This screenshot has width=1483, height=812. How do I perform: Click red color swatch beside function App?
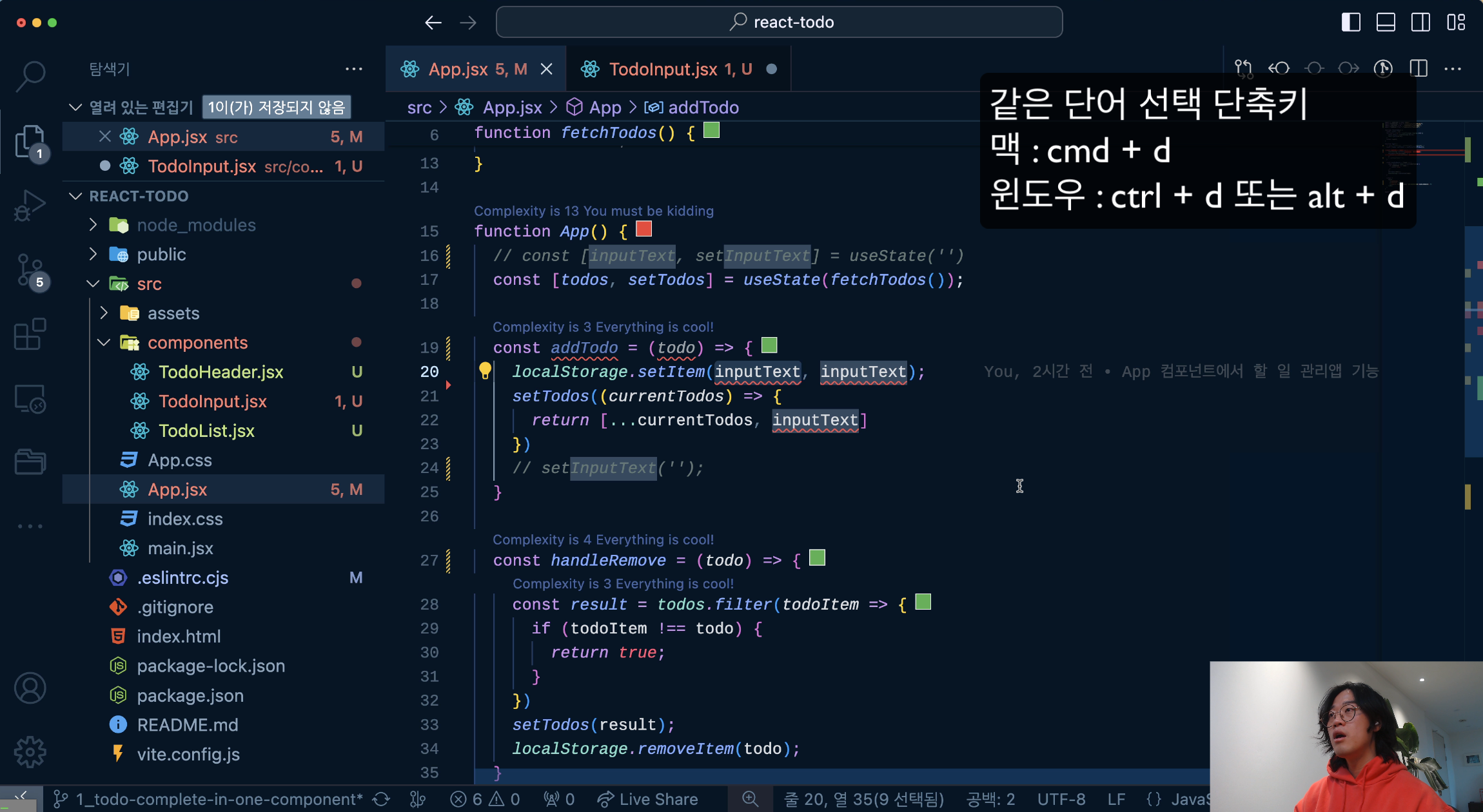pyautogui.click(x=643, y=229)
